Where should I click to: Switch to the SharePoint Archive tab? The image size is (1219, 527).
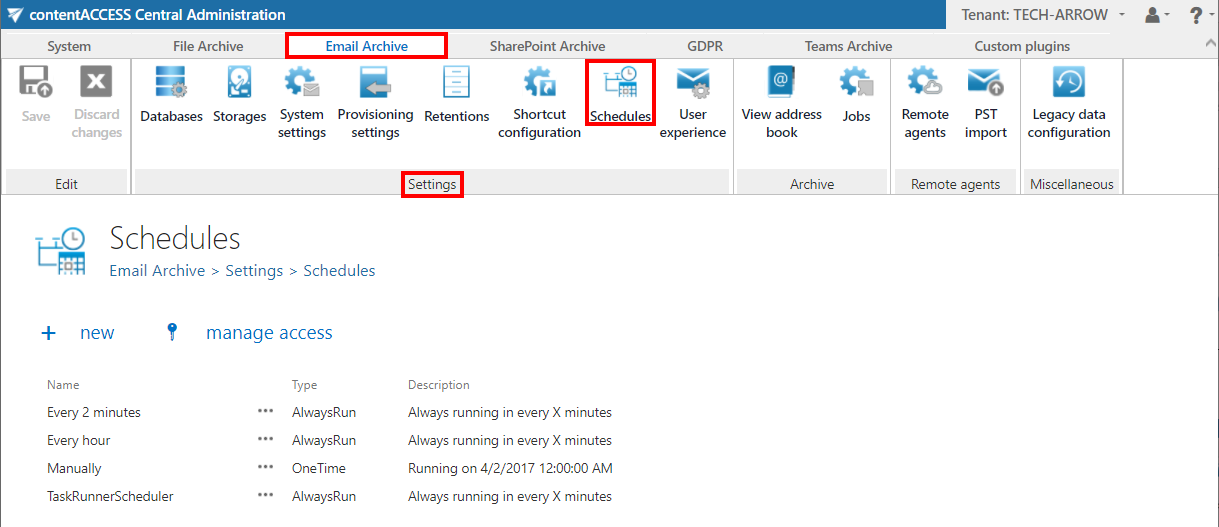pos(547,46)
